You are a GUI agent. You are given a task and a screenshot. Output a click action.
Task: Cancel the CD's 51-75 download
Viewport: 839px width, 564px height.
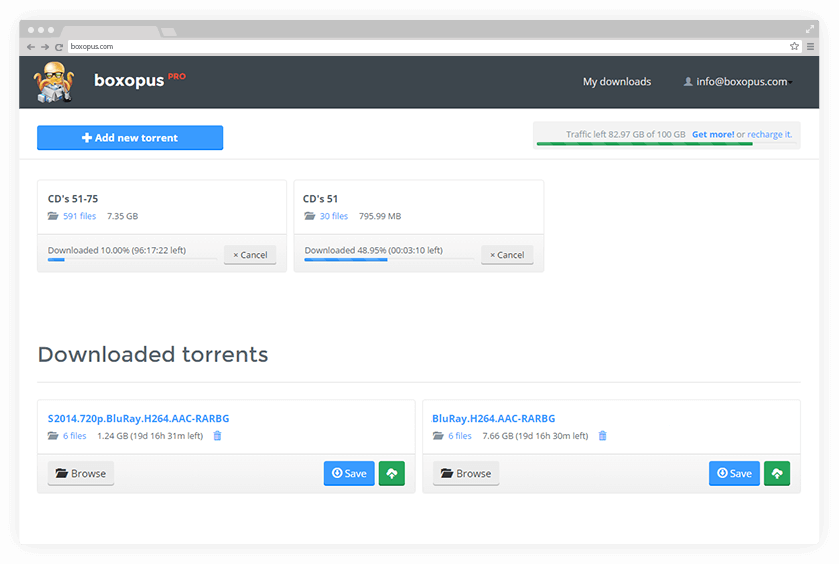250,255
